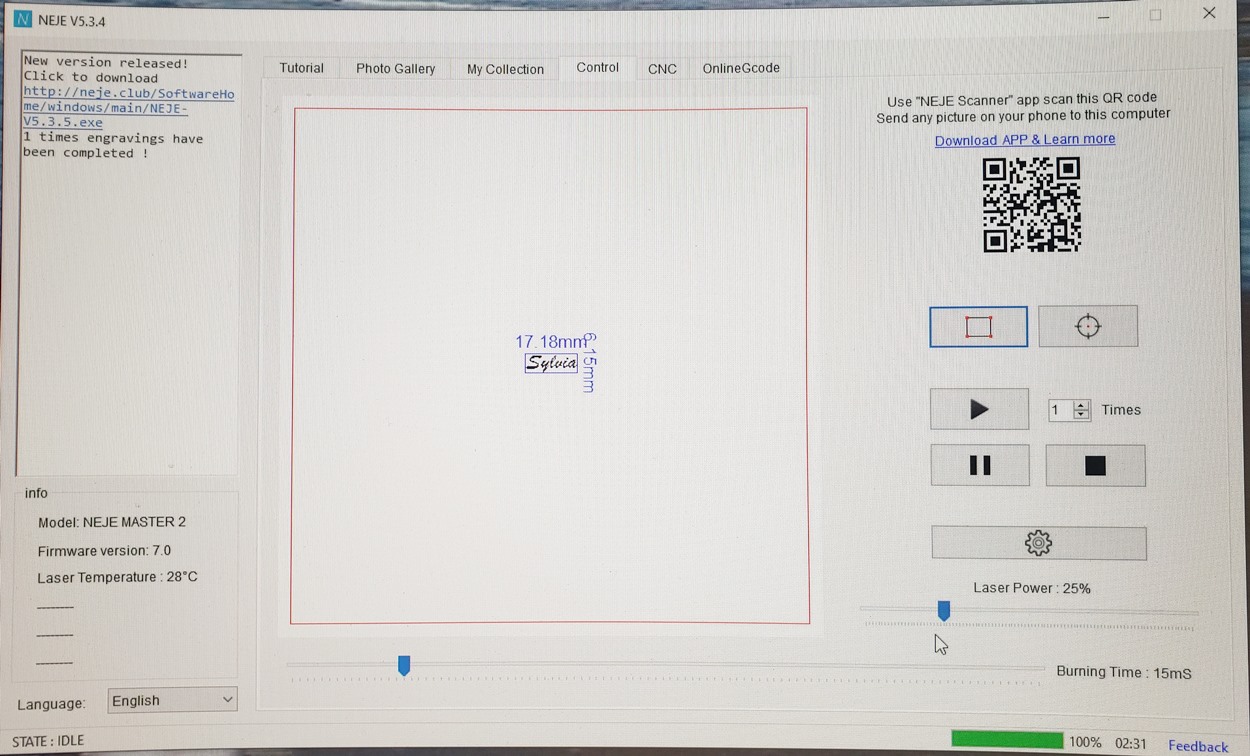Pause the engraving job
This screenshot has height=756, width=1250.
(980, 466)
